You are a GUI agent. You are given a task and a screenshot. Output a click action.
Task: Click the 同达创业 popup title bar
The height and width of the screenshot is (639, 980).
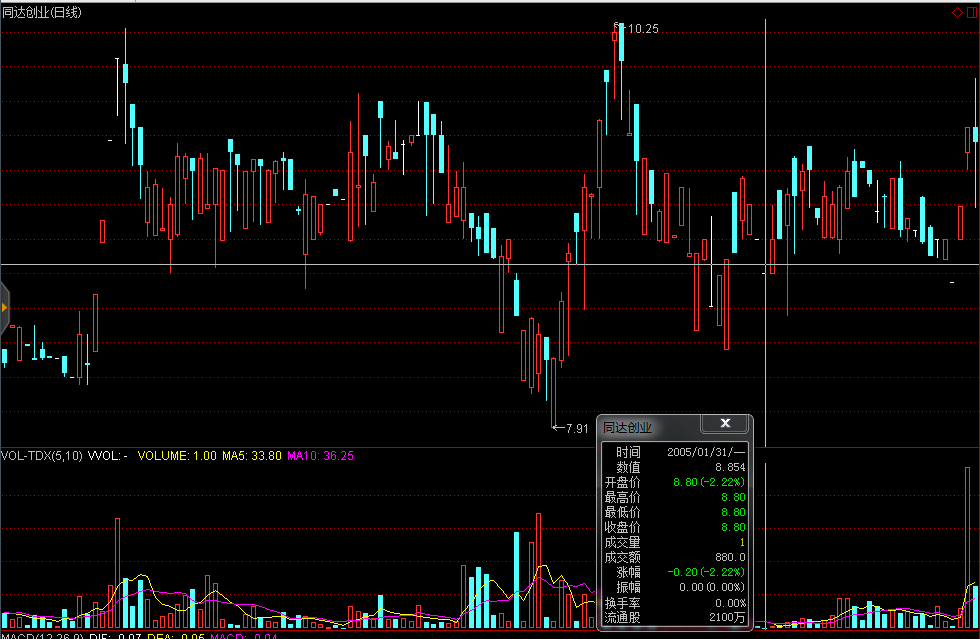[650, 427]
